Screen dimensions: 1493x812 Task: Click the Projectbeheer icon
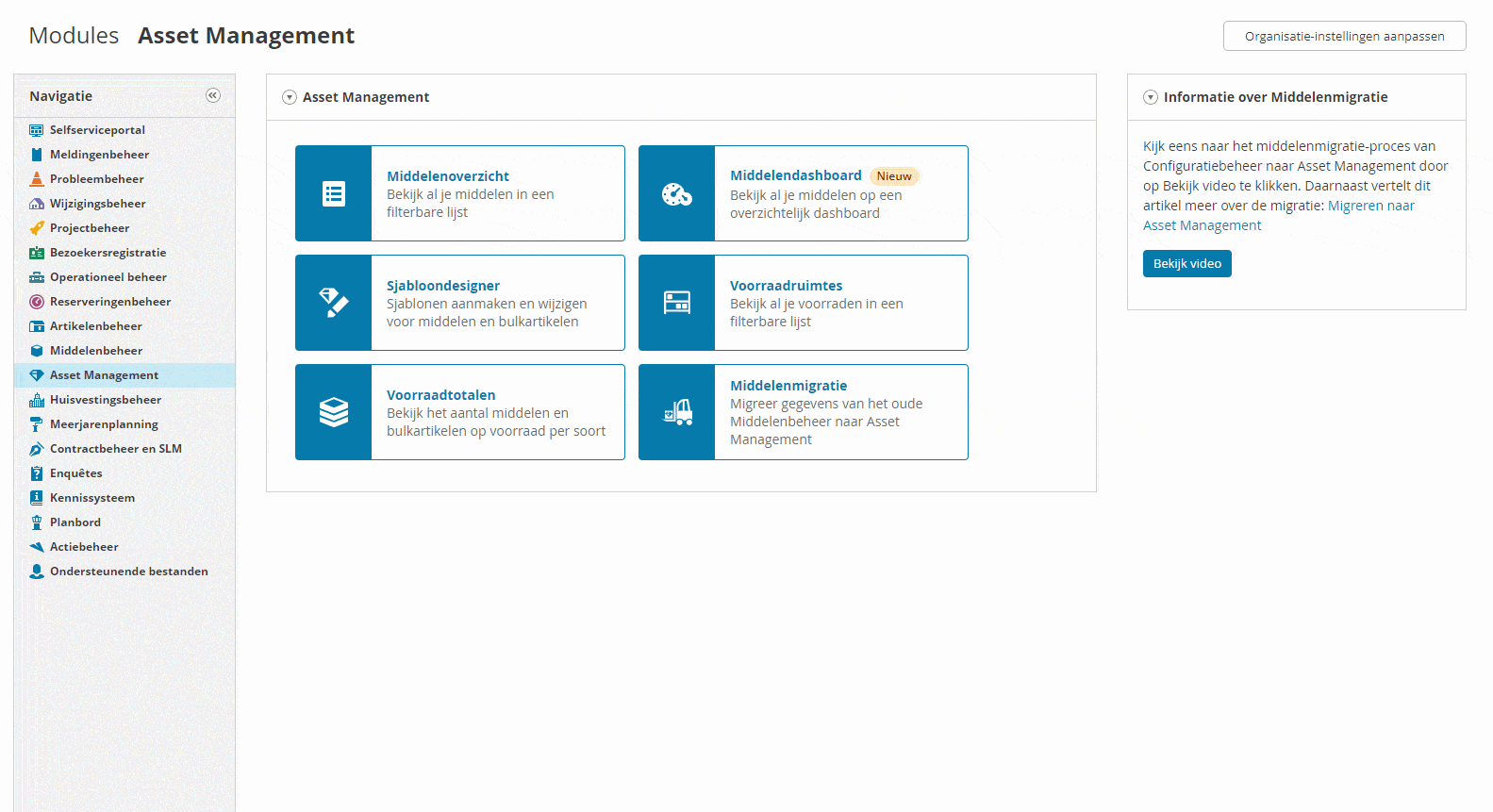[x=37, y=228]
